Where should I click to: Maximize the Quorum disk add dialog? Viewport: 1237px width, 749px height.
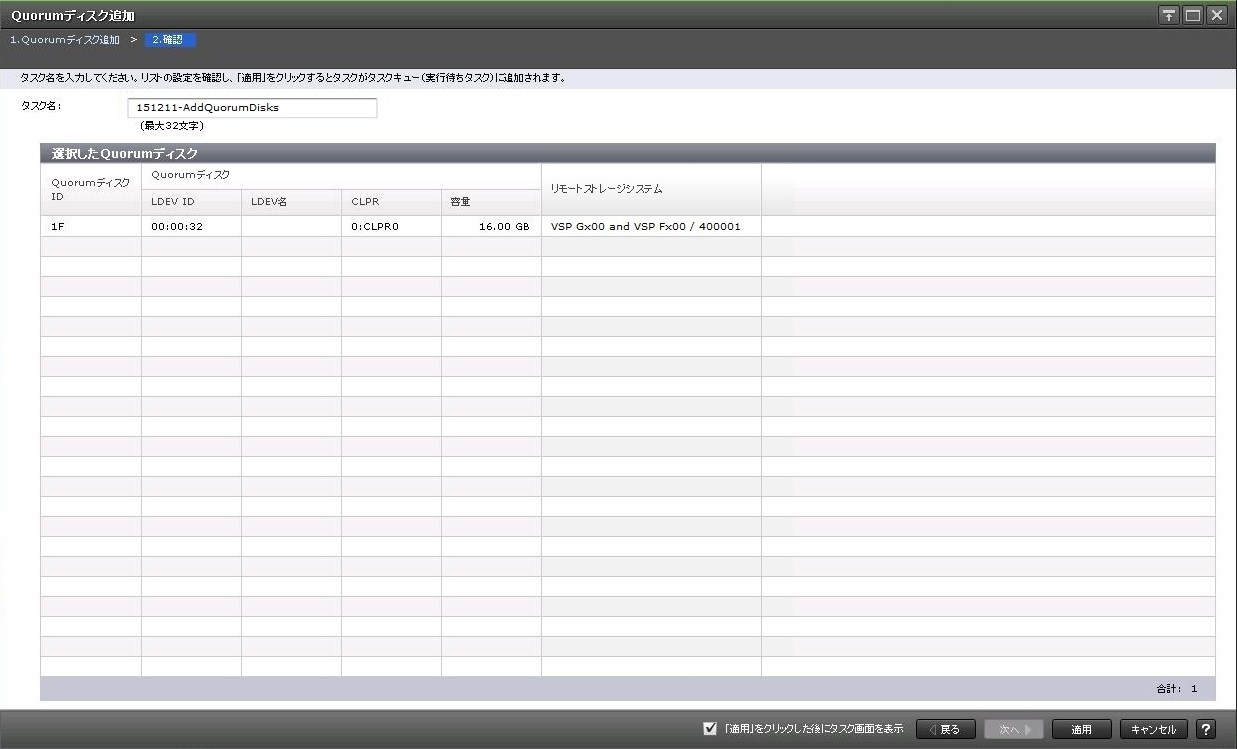click(x=1192, y=15)
